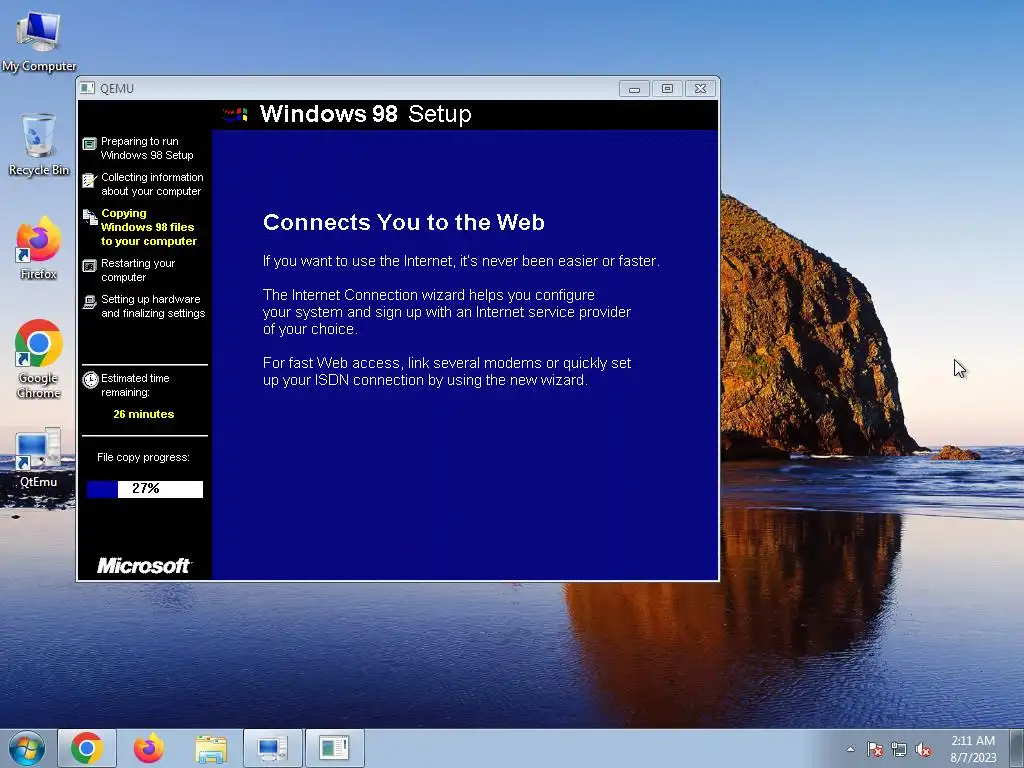
Task: Click 'Preparing to run Windows 98 Setup' text
Action: [x=147, y=148]
